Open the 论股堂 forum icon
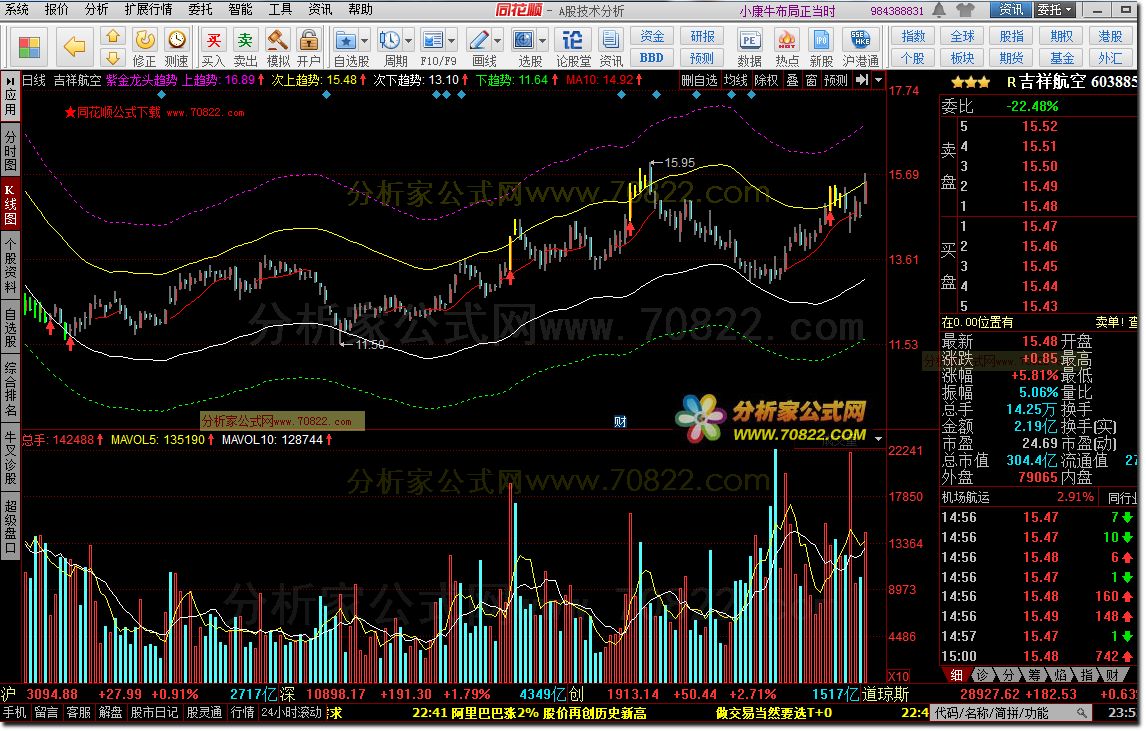 tap(574, 39)
